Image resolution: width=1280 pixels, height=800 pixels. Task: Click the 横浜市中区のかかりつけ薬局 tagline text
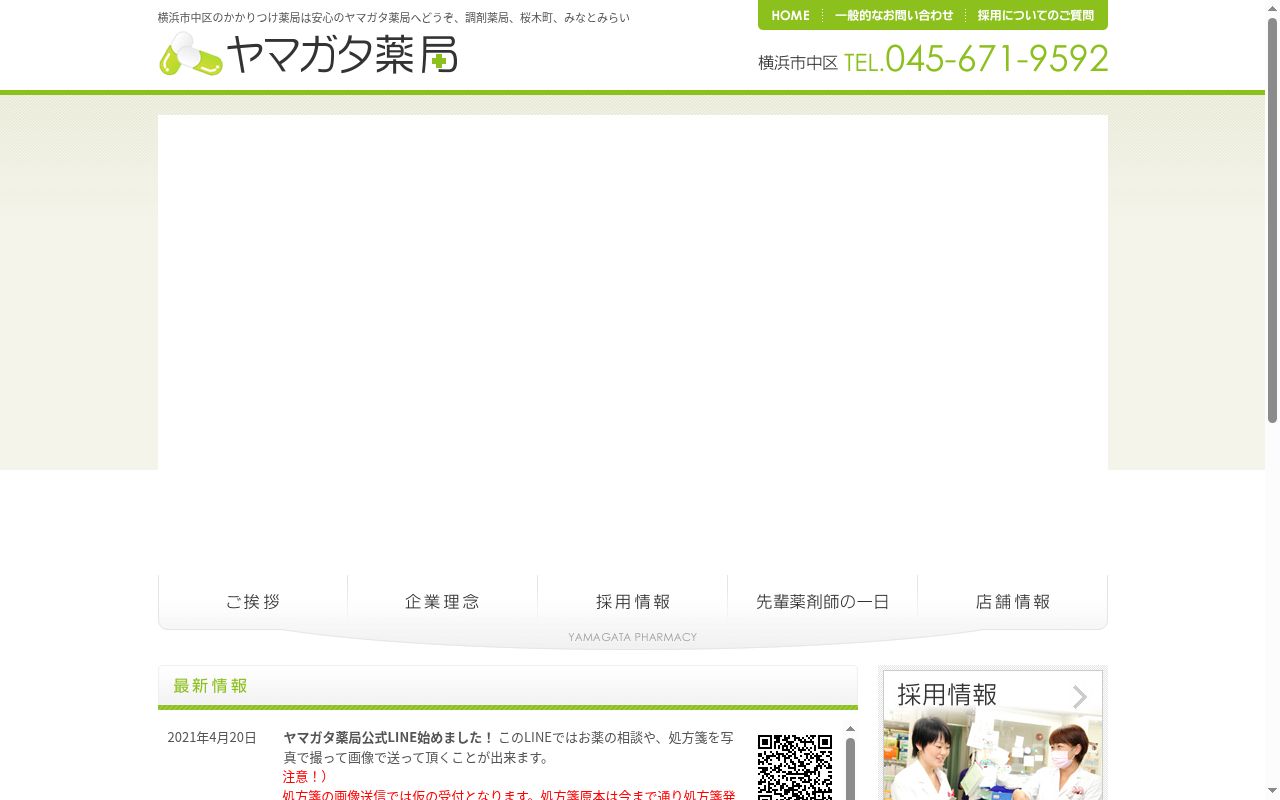point(394,18)
